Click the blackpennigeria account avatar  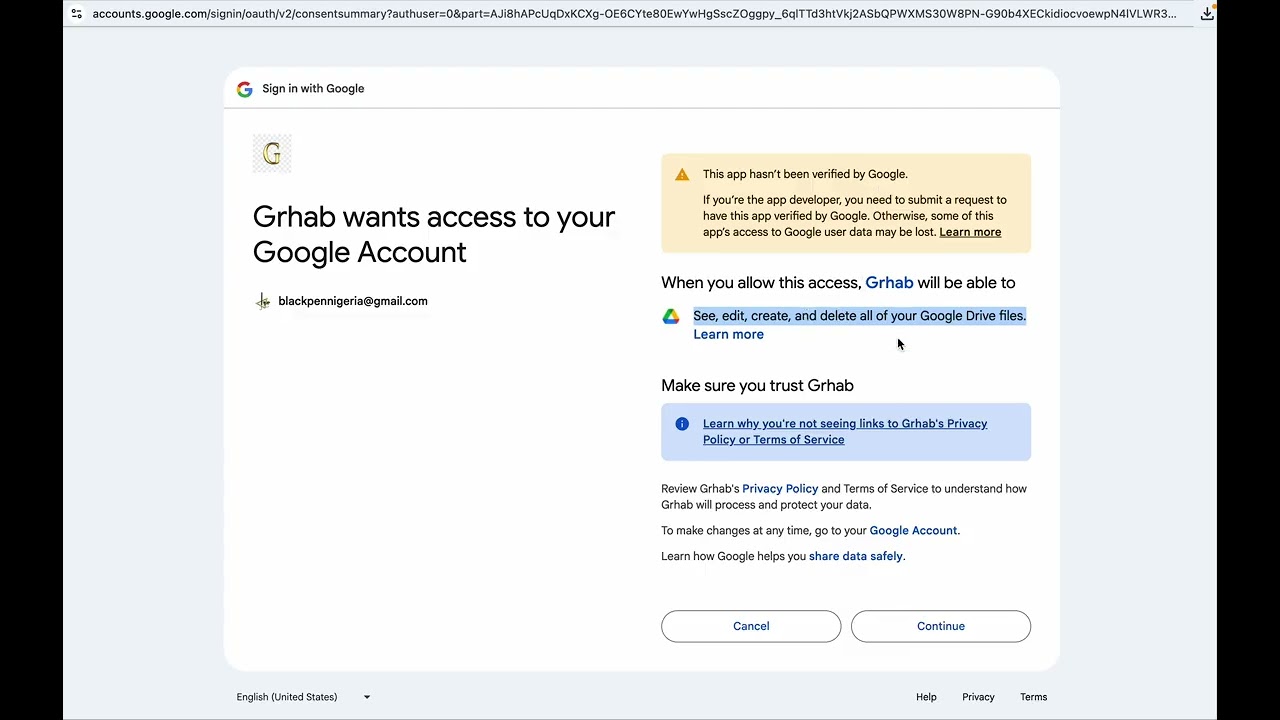pyautogui.click(x=262, y=301)
